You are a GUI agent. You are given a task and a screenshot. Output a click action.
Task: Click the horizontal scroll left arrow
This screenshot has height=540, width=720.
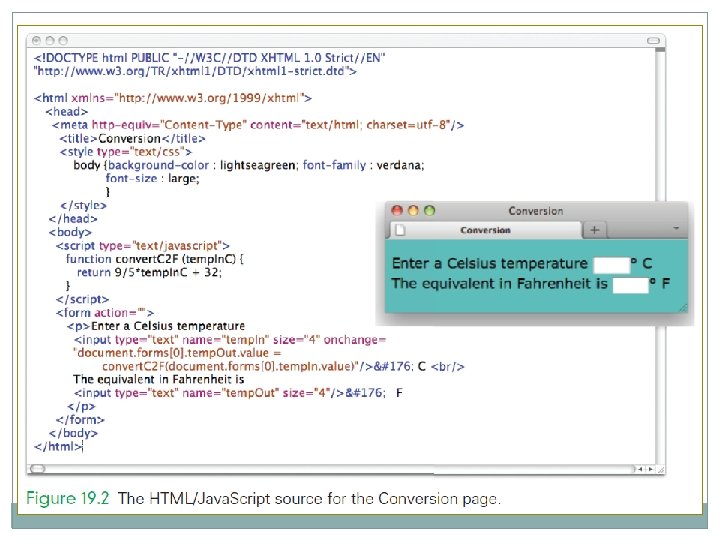click(641, 469)
